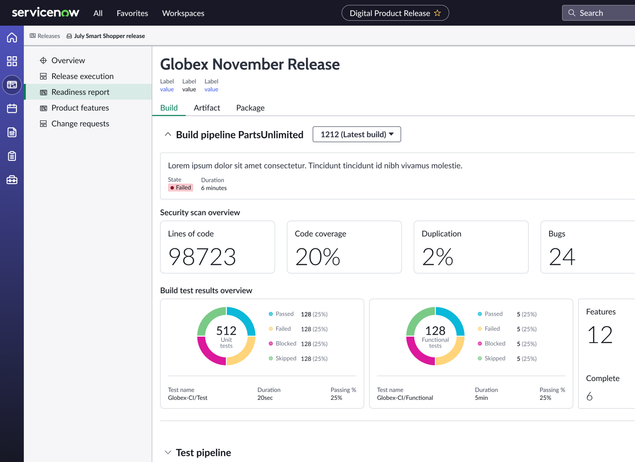Open the 1212 (Latest build) dropdown
The image size is (635, 462).
coord(357,134)
